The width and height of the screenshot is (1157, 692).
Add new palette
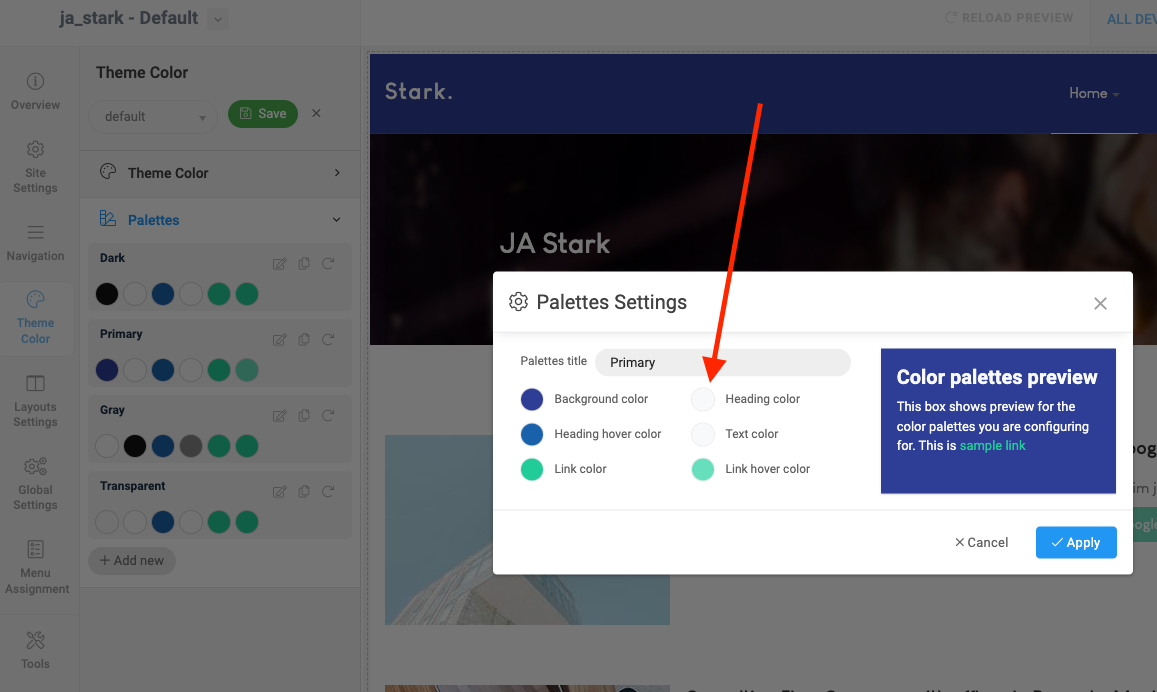[x=131, y=561]
